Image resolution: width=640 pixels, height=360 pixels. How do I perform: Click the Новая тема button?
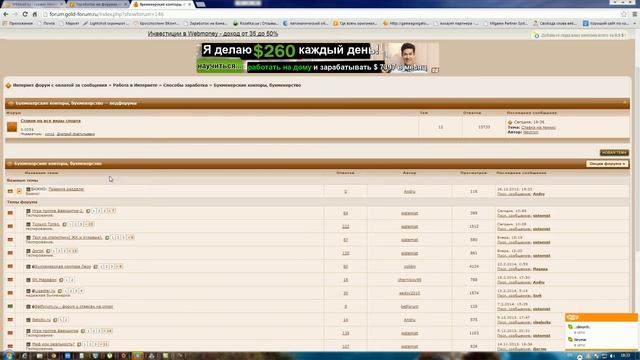click(x=614, y=153)
